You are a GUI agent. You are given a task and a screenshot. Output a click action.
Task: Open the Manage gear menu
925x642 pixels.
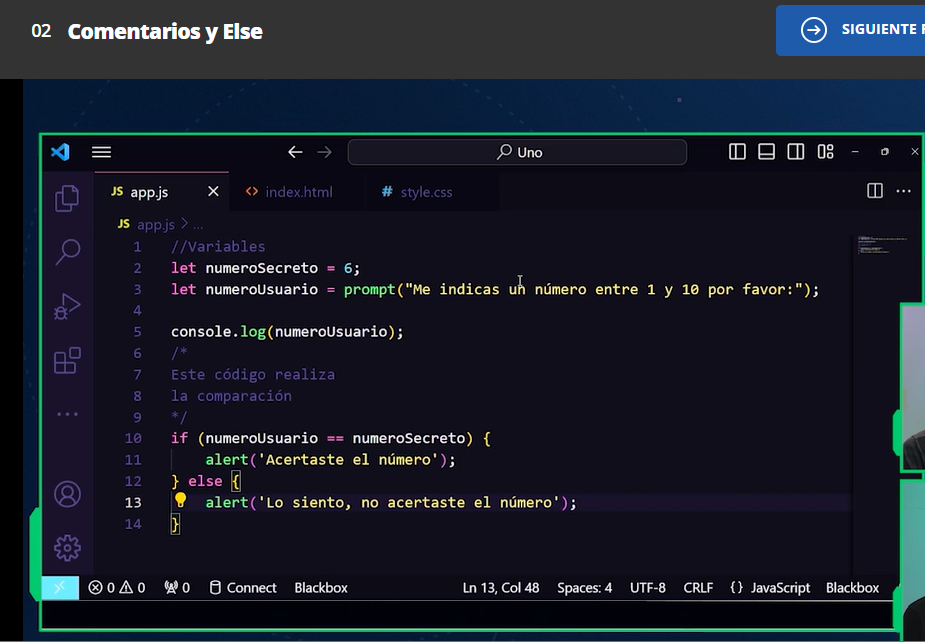pos(67,548)
